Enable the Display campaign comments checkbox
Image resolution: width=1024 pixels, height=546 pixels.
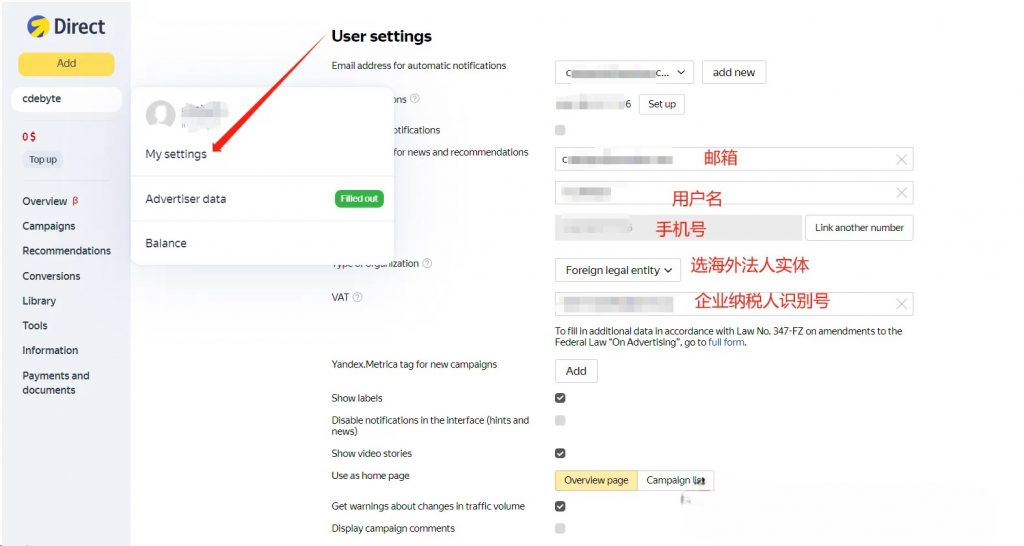pyautogui.click(x=560, y=528)
